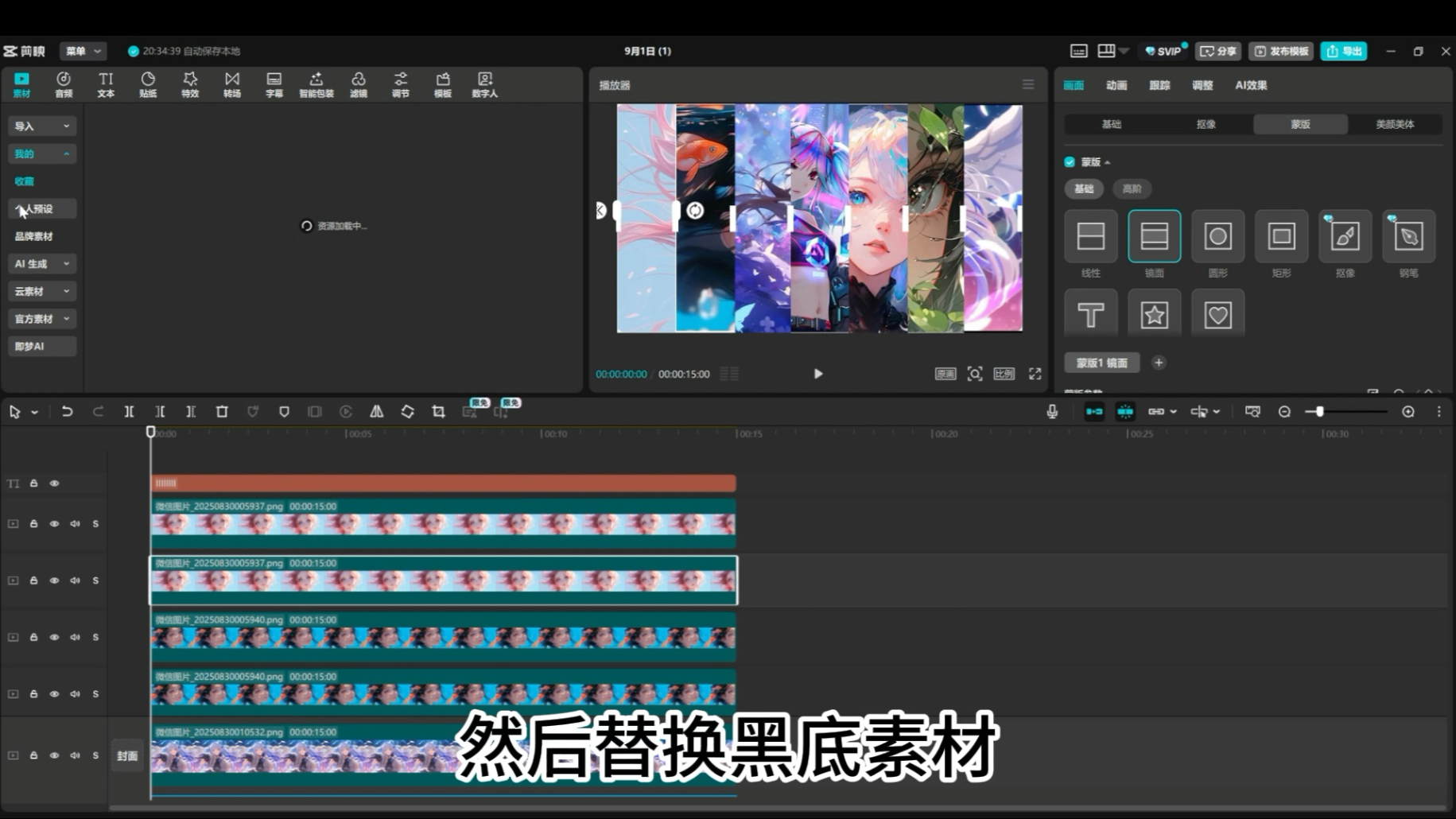
Task: Mirror the selected clip
Action: pyautogui.click(x=377, y=411)
